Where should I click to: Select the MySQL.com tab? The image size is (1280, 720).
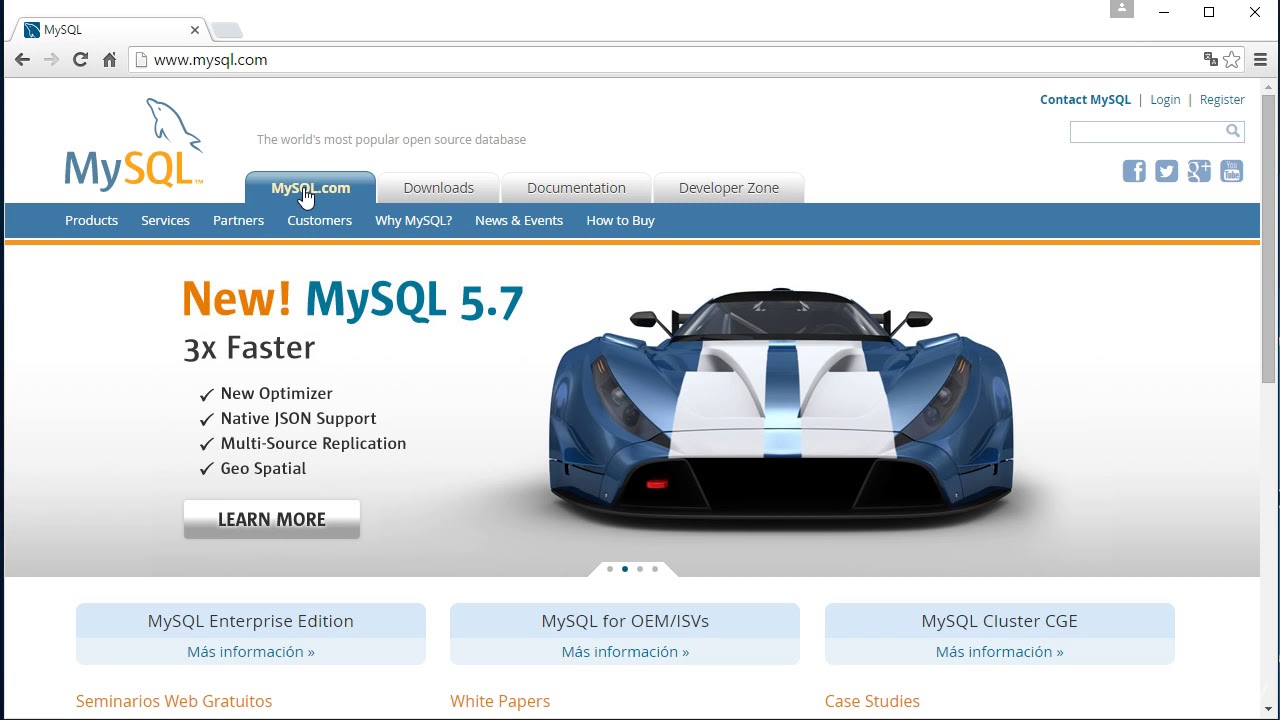[x=311, y=188]
